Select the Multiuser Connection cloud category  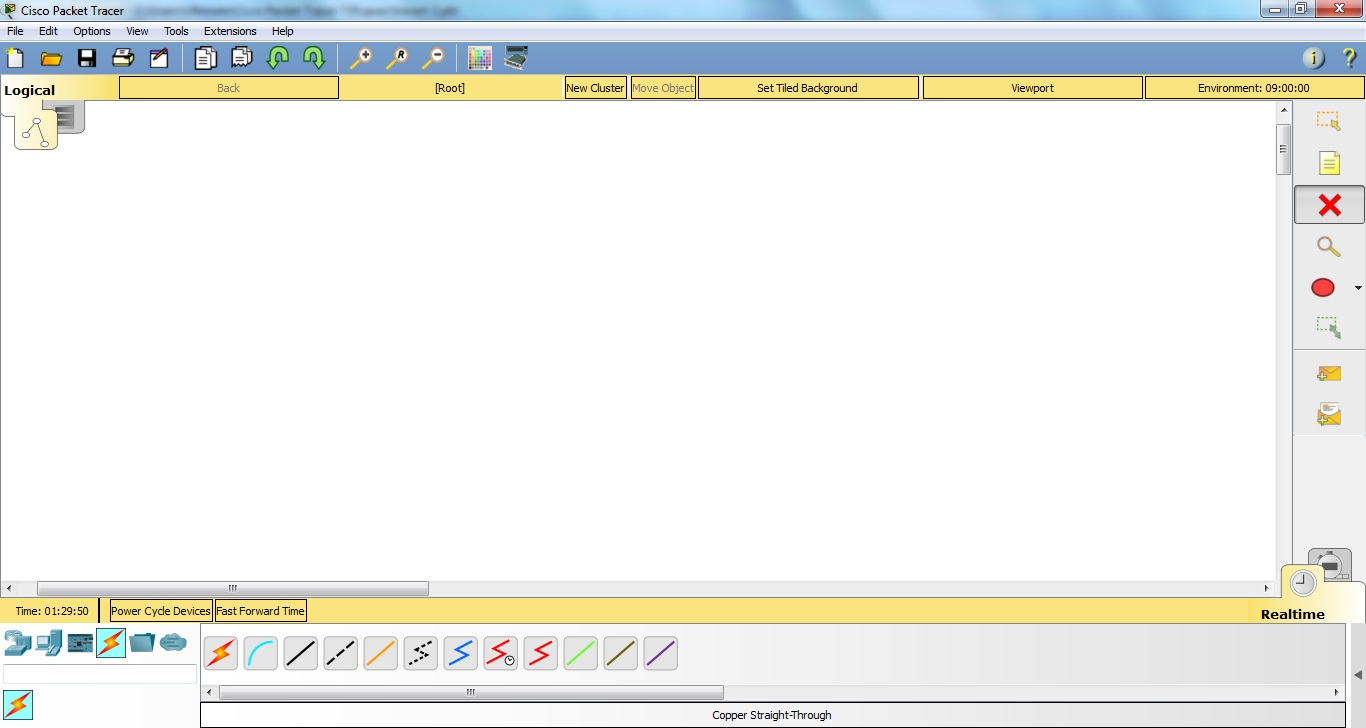point(173,642)
